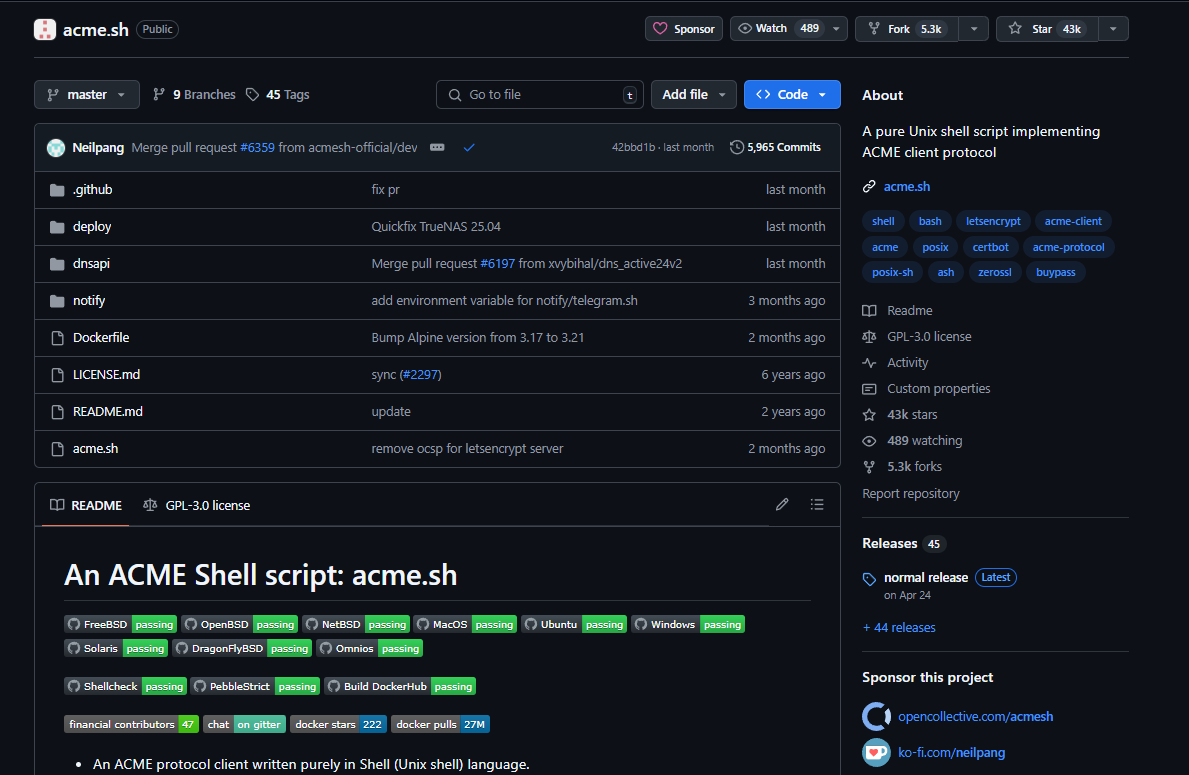This screenshot has width=1189, height=775.
Task: Click the chat on gitter badge
Action: coord(244,724)
